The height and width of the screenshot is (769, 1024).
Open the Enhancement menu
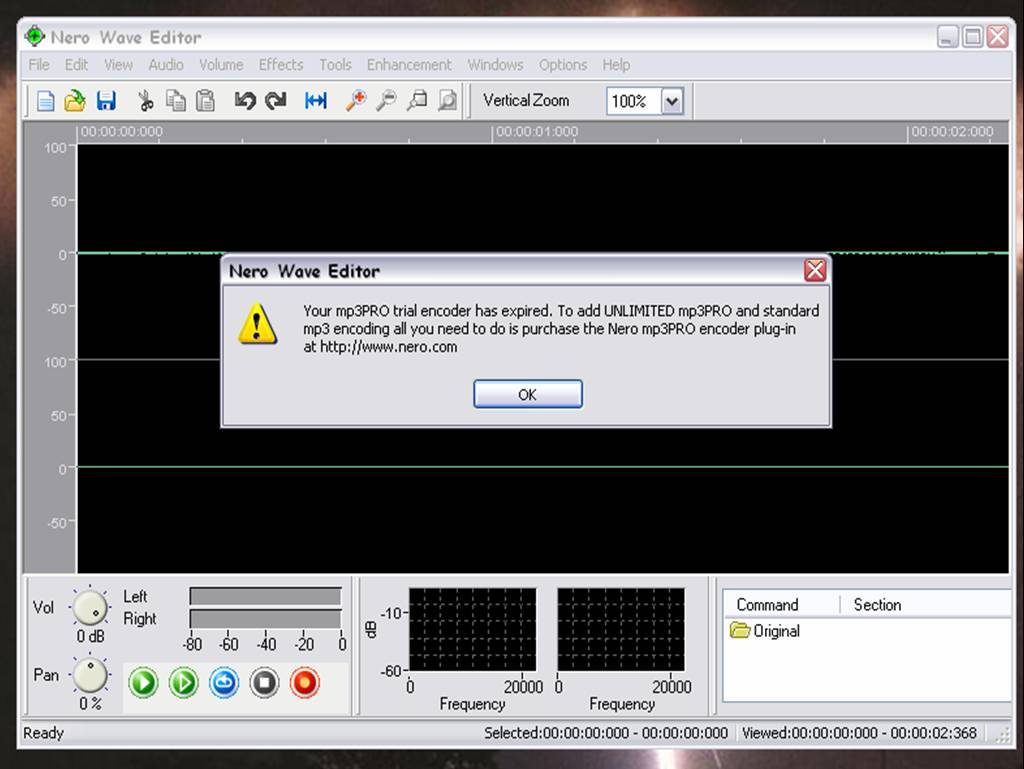tap(409, 65)
